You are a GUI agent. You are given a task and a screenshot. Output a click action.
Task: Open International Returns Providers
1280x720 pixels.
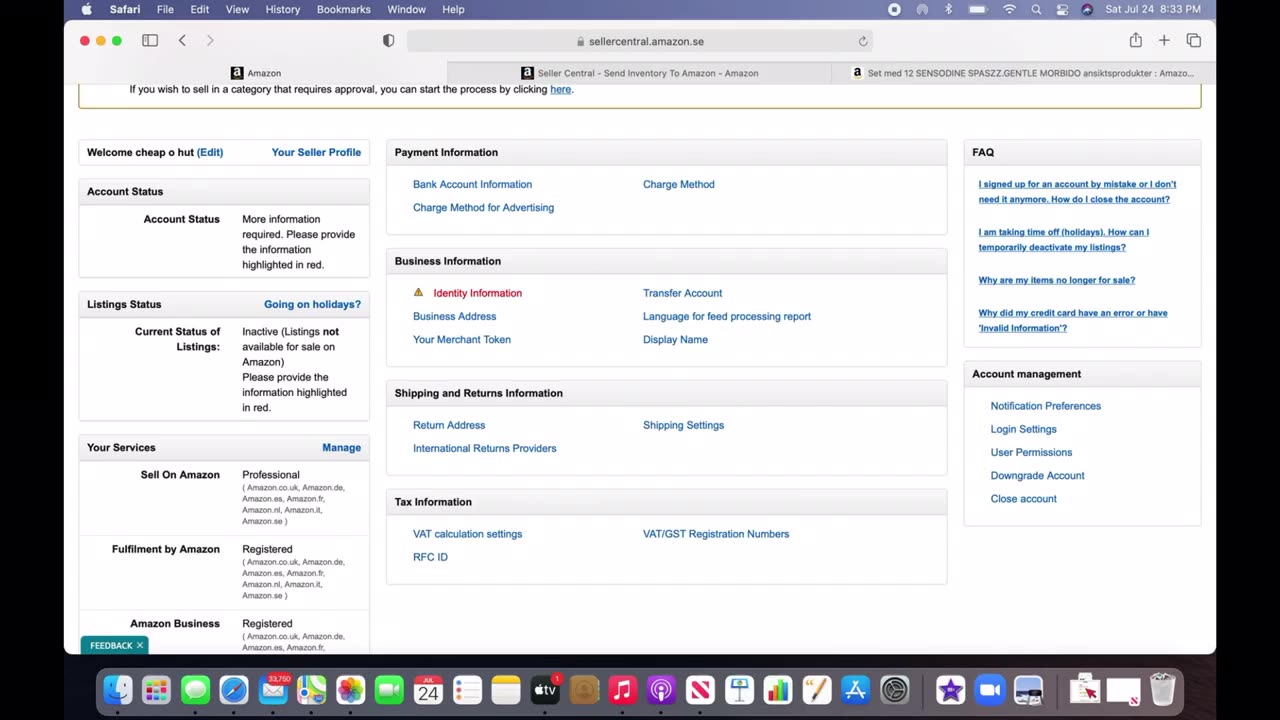[x=485, y=448]
